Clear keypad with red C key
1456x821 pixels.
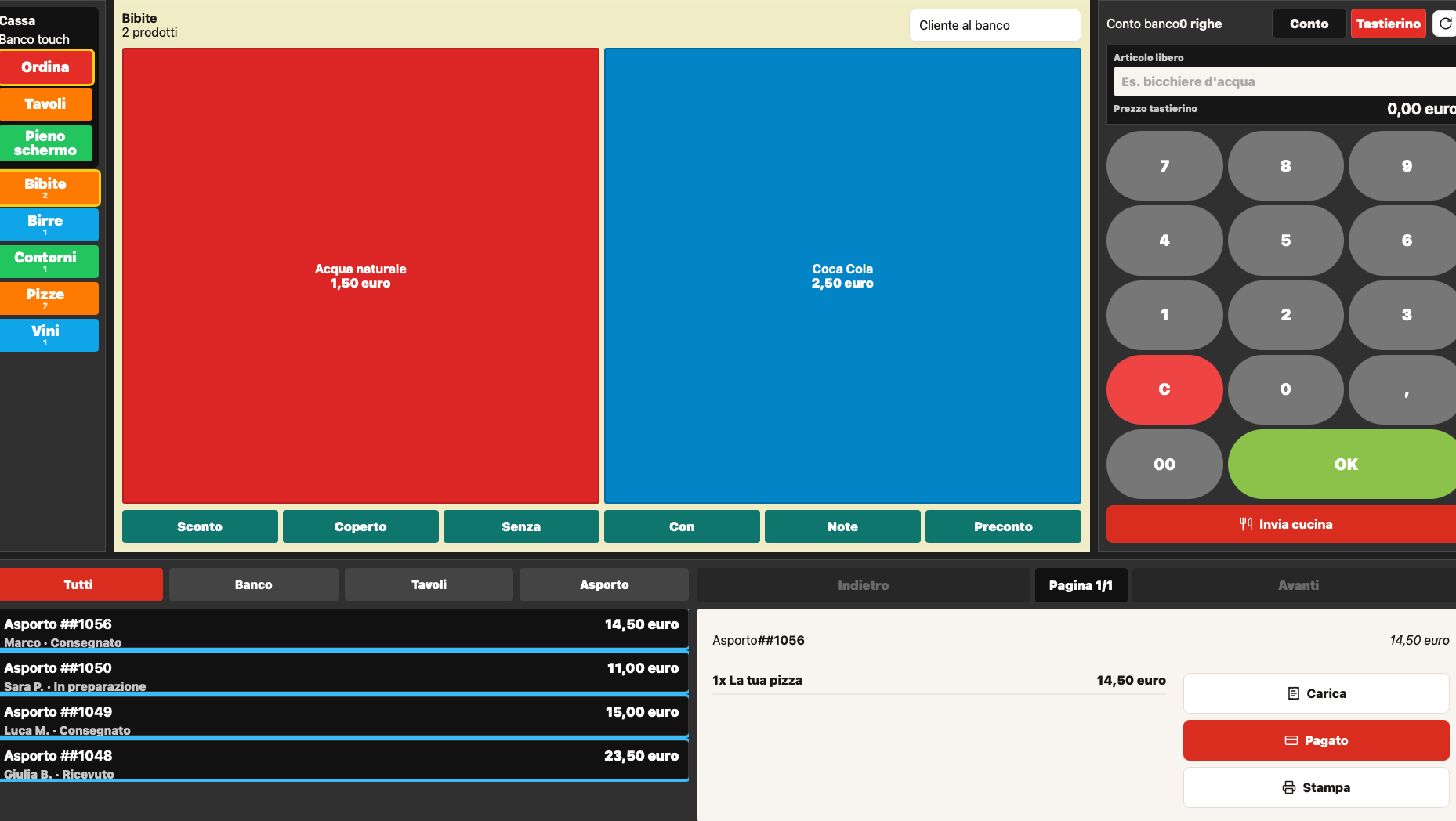pos(1164,389)
